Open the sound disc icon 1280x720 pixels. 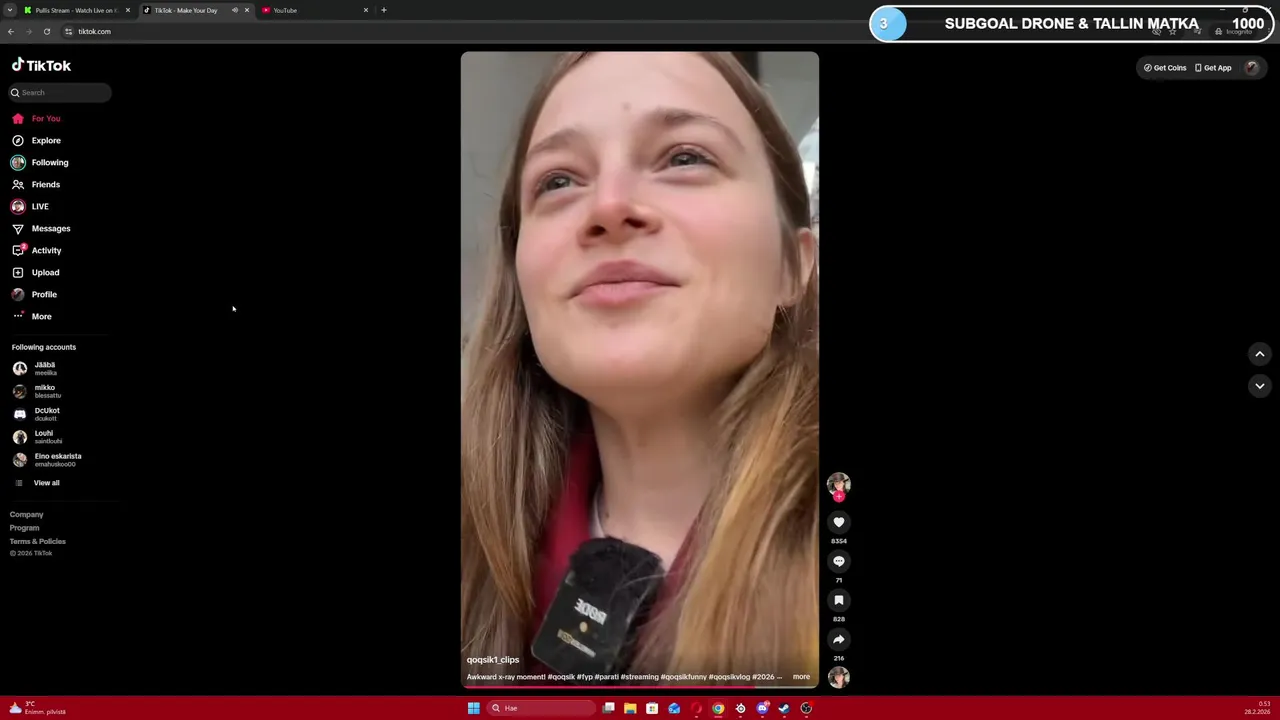(x=839, y=677)
